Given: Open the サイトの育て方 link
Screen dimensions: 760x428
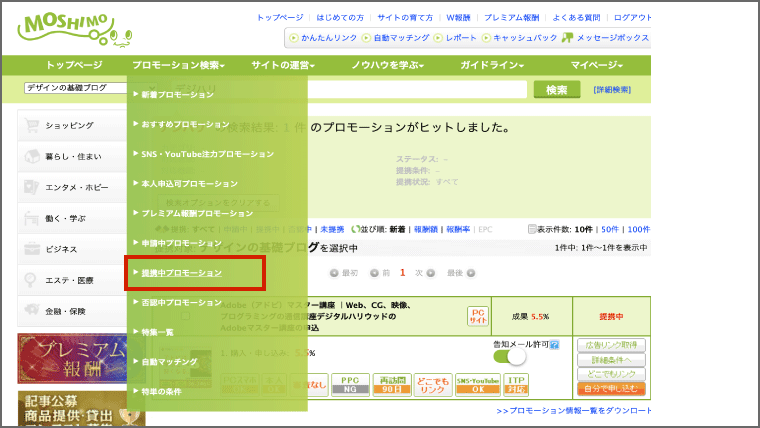Looking at the screenshot, I should coord(405,18).
